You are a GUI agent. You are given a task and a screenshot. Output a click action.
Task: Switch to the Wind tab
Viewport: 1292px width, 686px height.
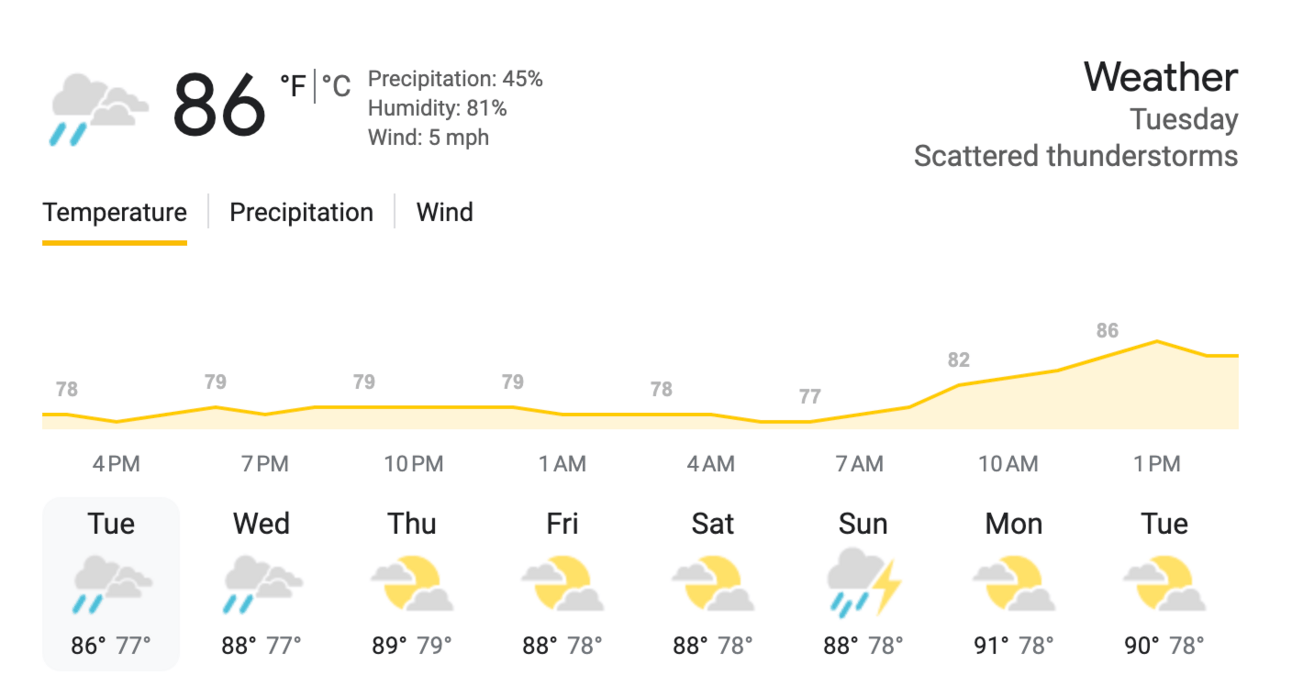click(x=445, y=212)
